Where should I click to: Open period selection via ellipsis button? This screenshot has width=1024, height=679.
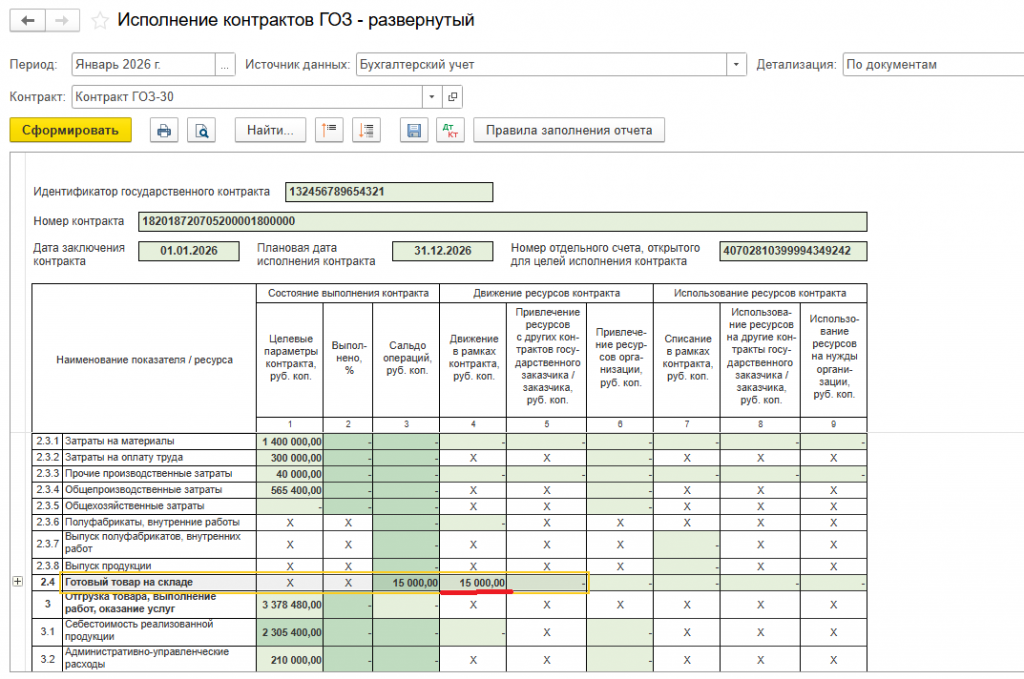tap(225, 65)
